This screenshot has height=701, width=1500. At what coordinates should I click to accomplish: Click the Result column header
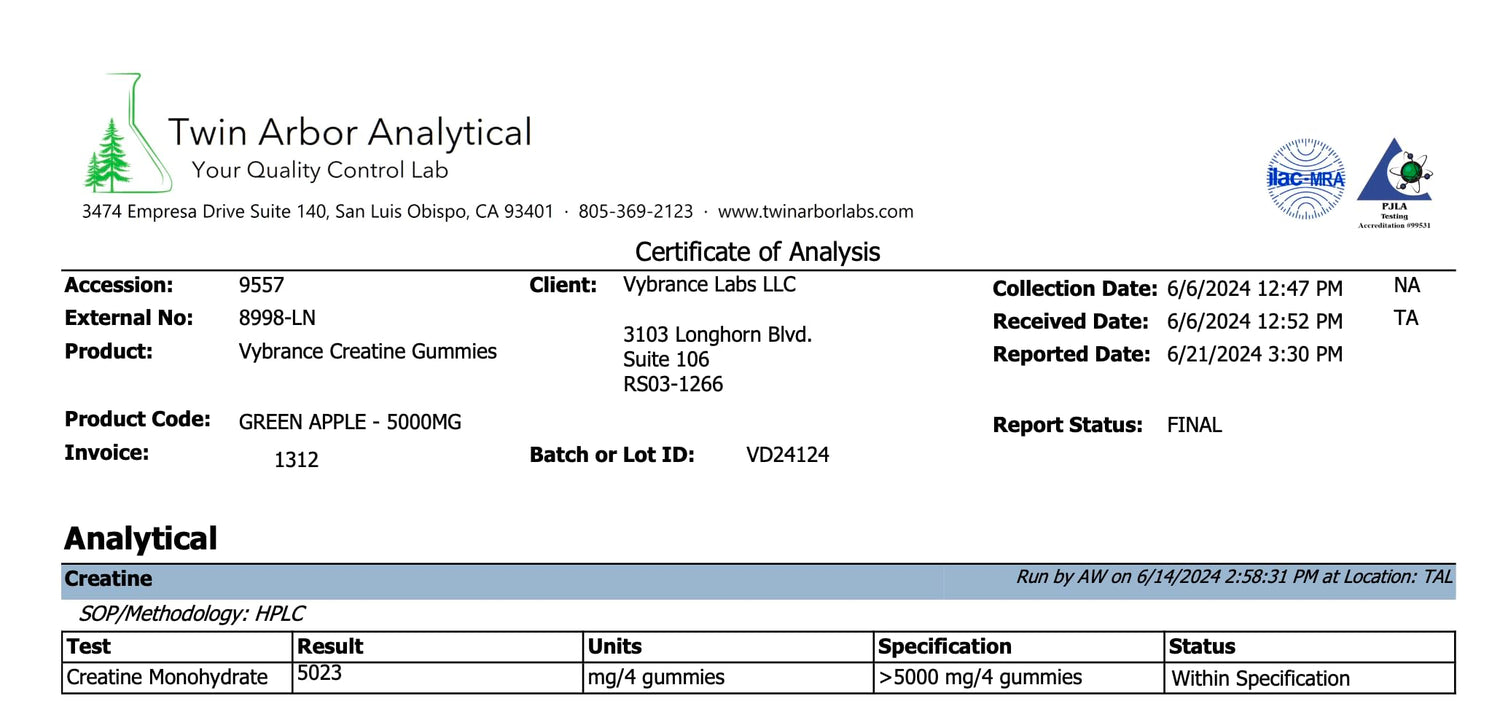331,647
